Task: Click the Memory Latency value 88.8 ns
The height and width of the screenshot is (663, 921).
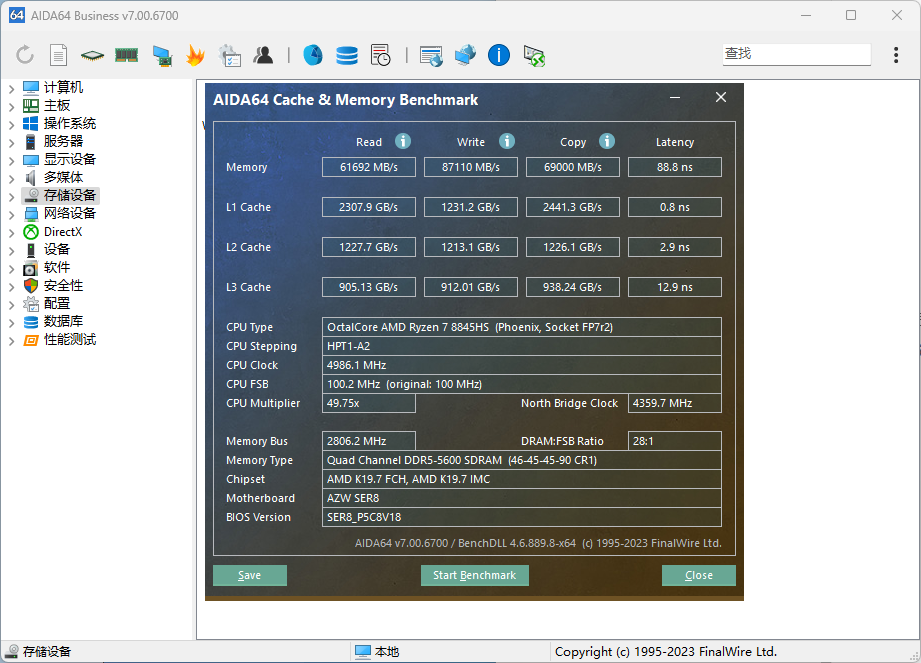Action: pos(674,167)
